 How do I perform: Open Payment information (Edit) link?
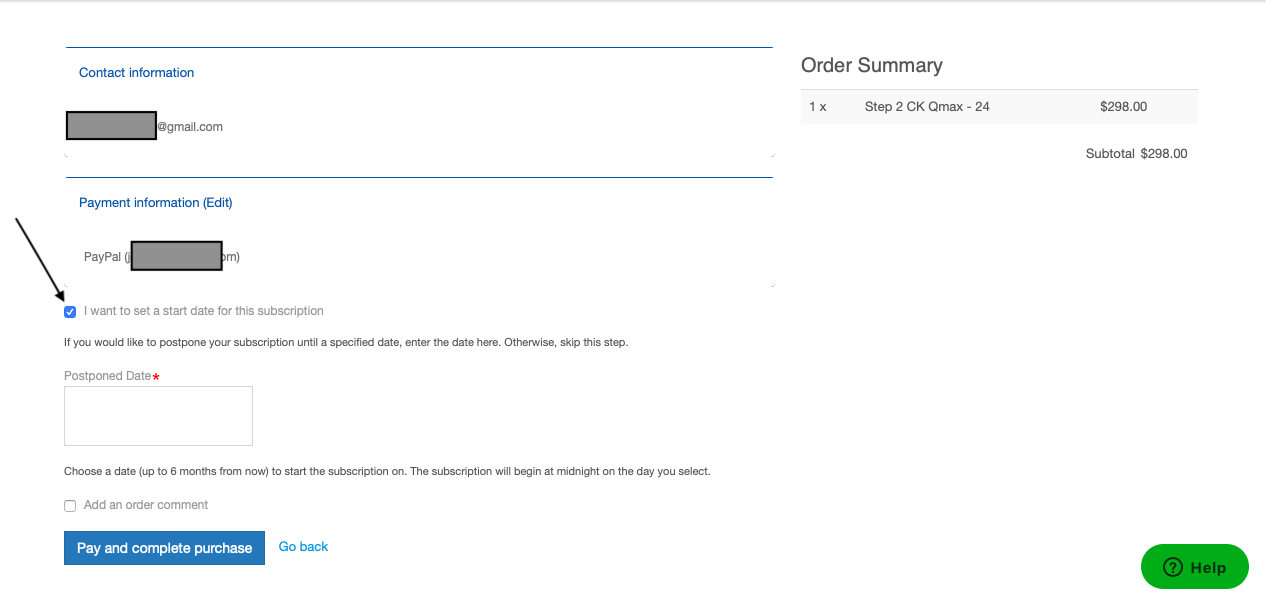click(x=155, y=203)
